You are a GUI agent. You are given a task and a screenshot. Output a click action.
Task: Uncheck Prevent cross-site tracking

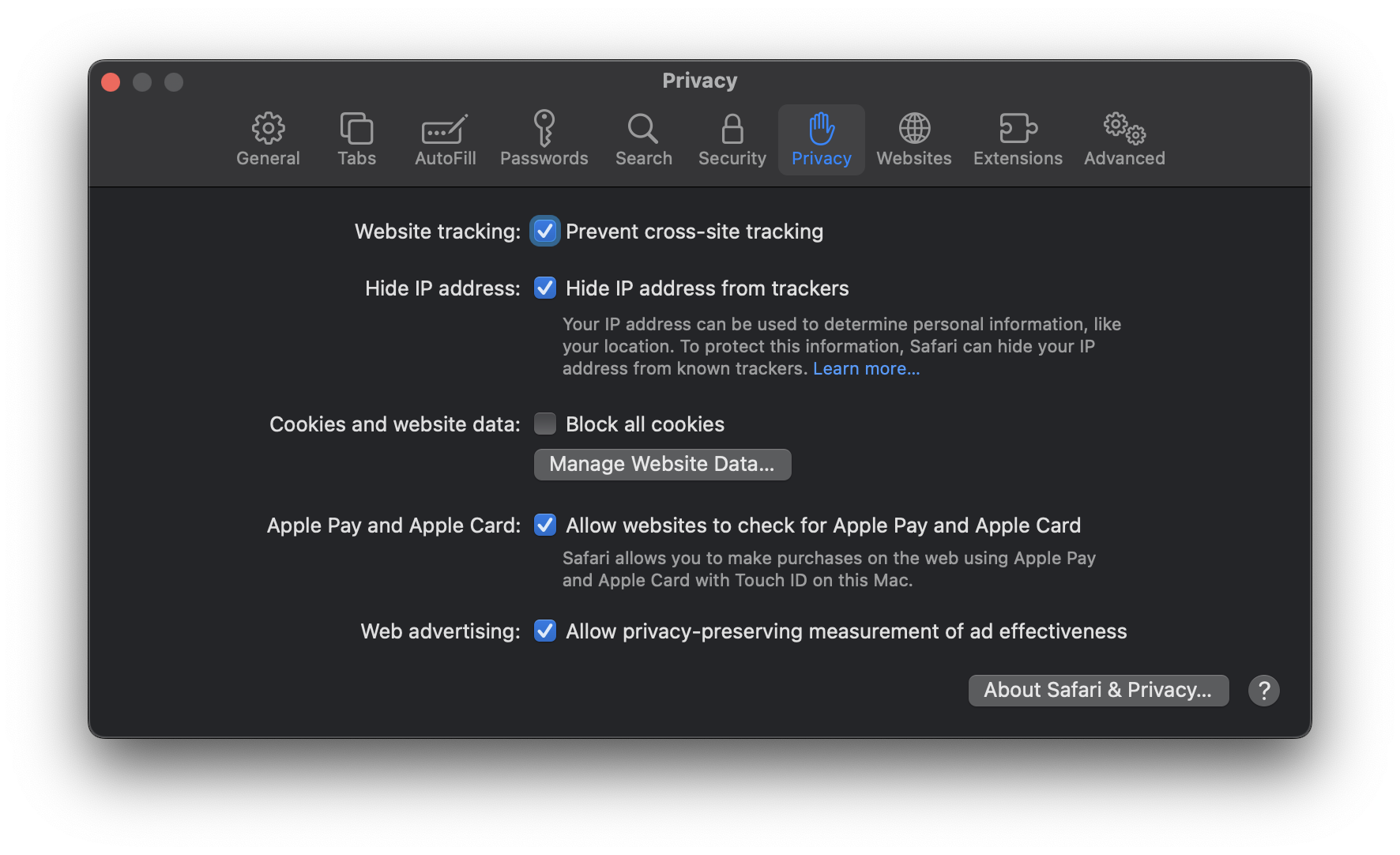(544, 231)
